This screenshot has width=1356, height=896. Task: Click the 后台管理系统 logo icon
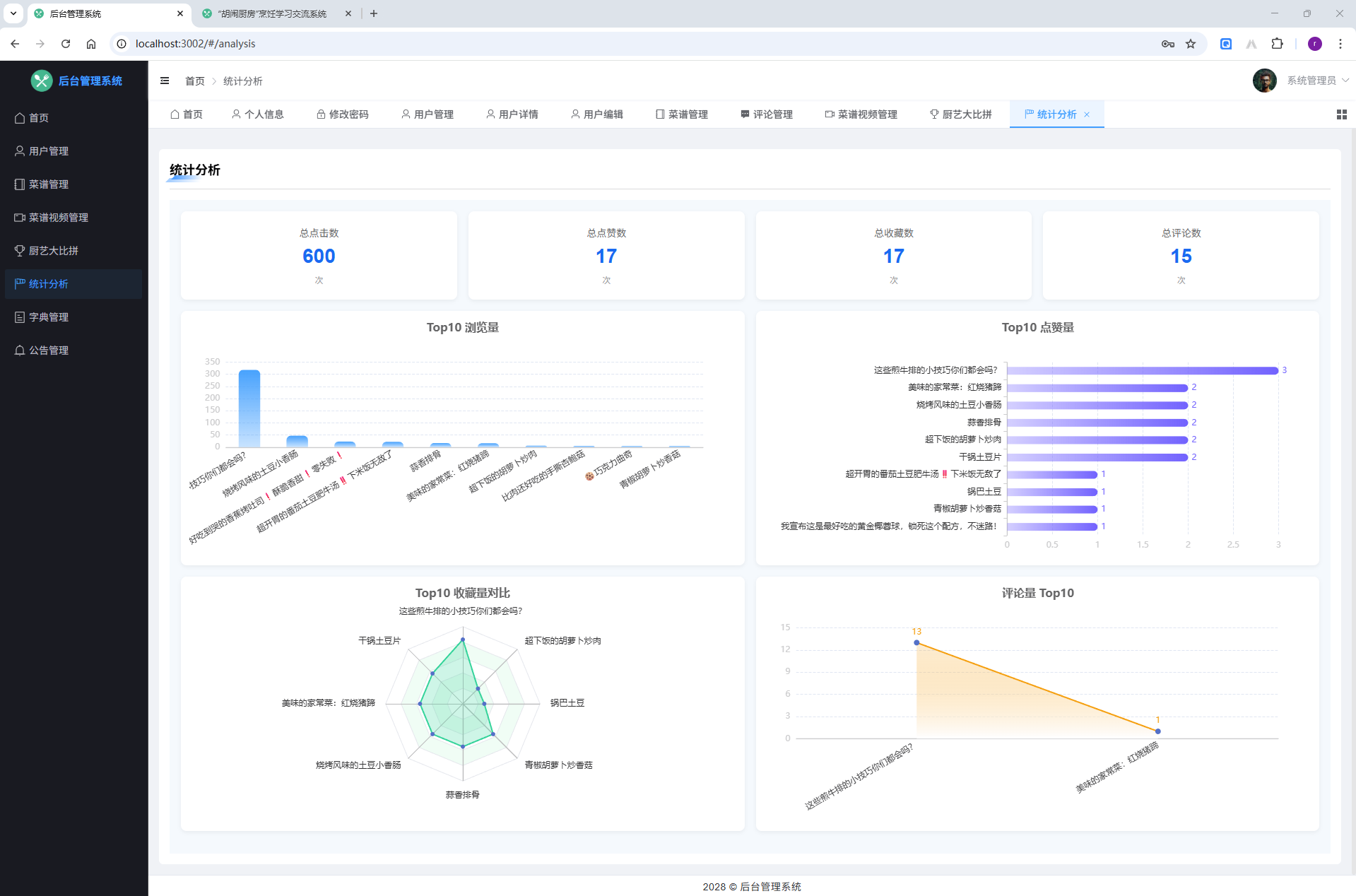point(42,81)
